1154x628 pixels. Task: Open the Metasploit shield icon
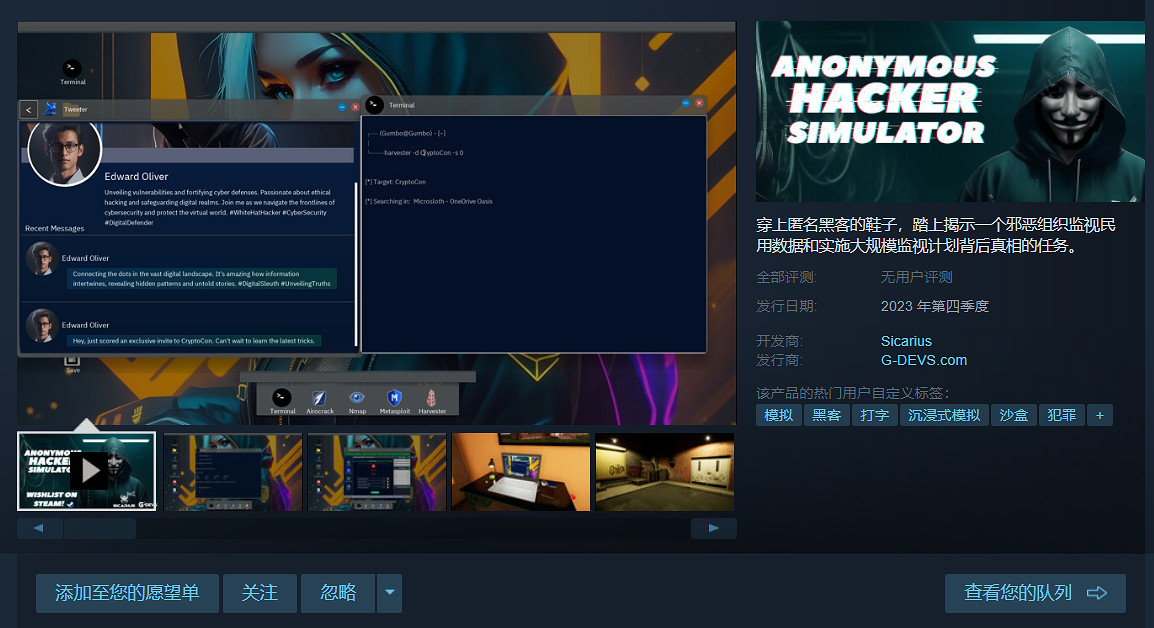point(395,399)
